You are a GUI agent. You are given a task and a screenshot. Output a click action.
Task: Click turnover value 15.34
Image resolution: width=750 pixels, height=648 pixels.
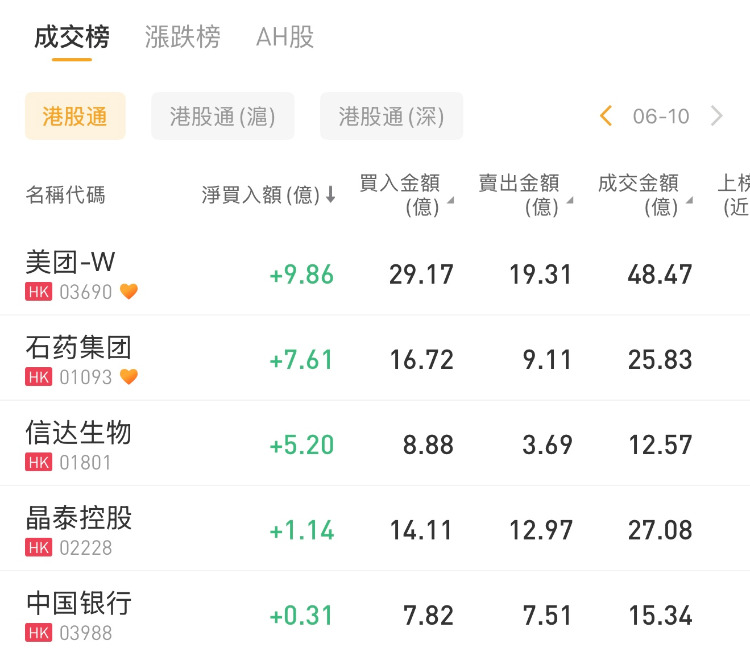(660, 615)
